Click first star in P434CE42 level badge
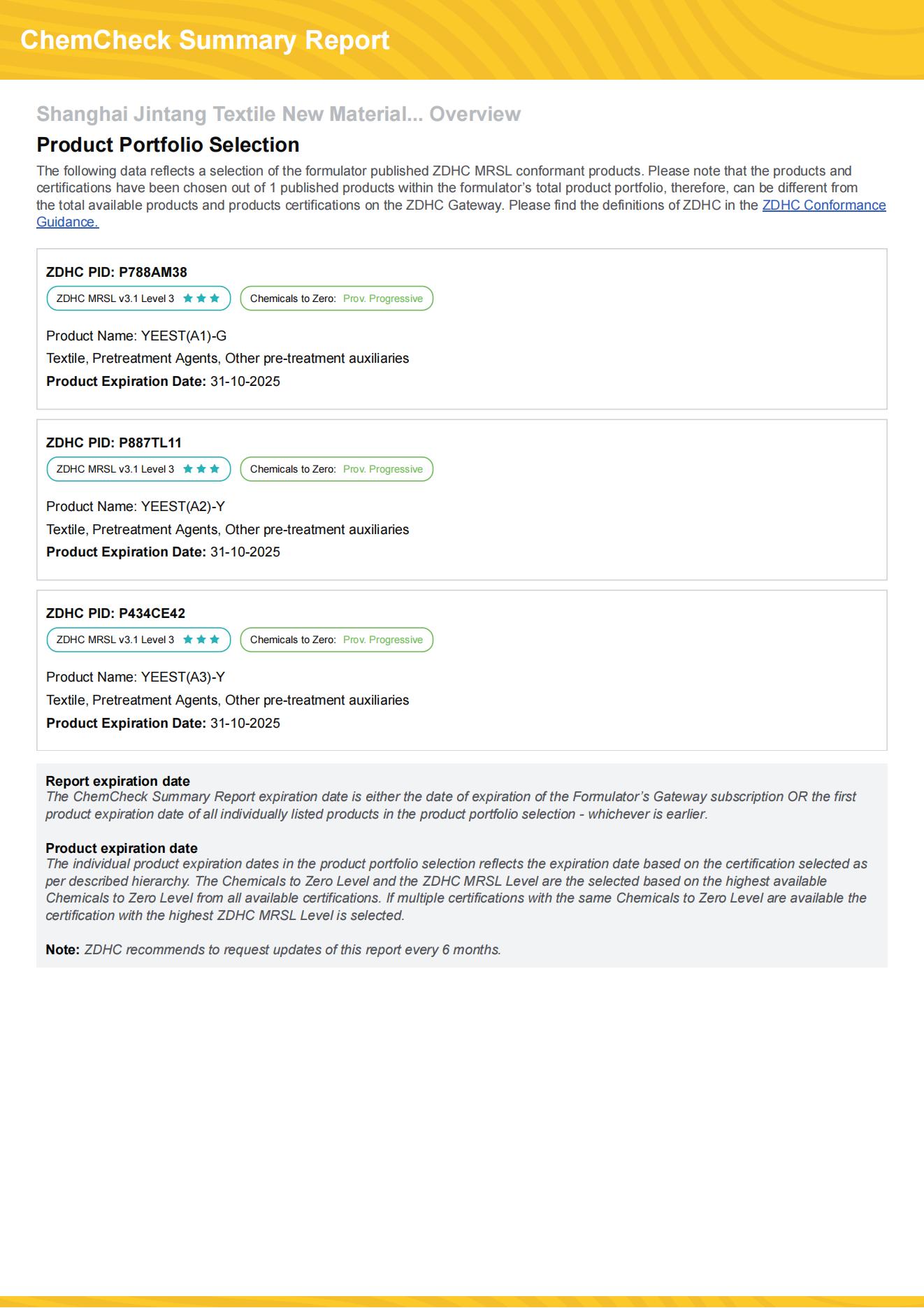This screenshot has width=924, height=1308. (x=188, y=640)
